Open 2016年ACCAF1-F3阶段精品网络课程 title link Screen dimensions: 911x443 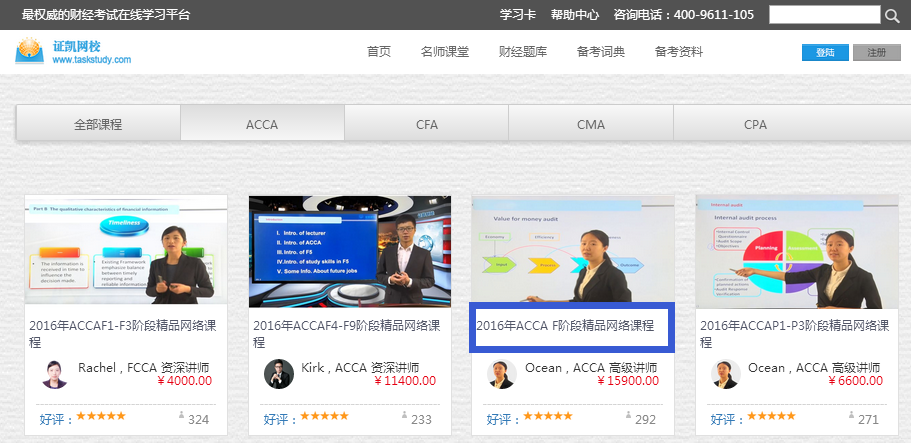point(123,334)
